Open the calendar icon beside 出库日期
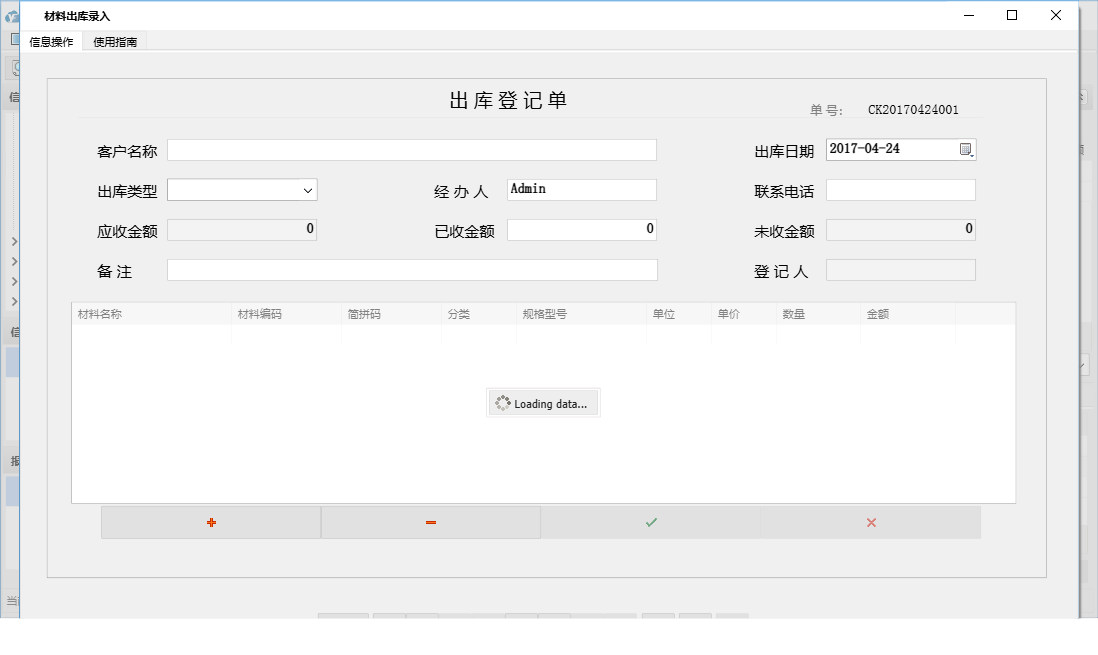 tap(965, 148)
